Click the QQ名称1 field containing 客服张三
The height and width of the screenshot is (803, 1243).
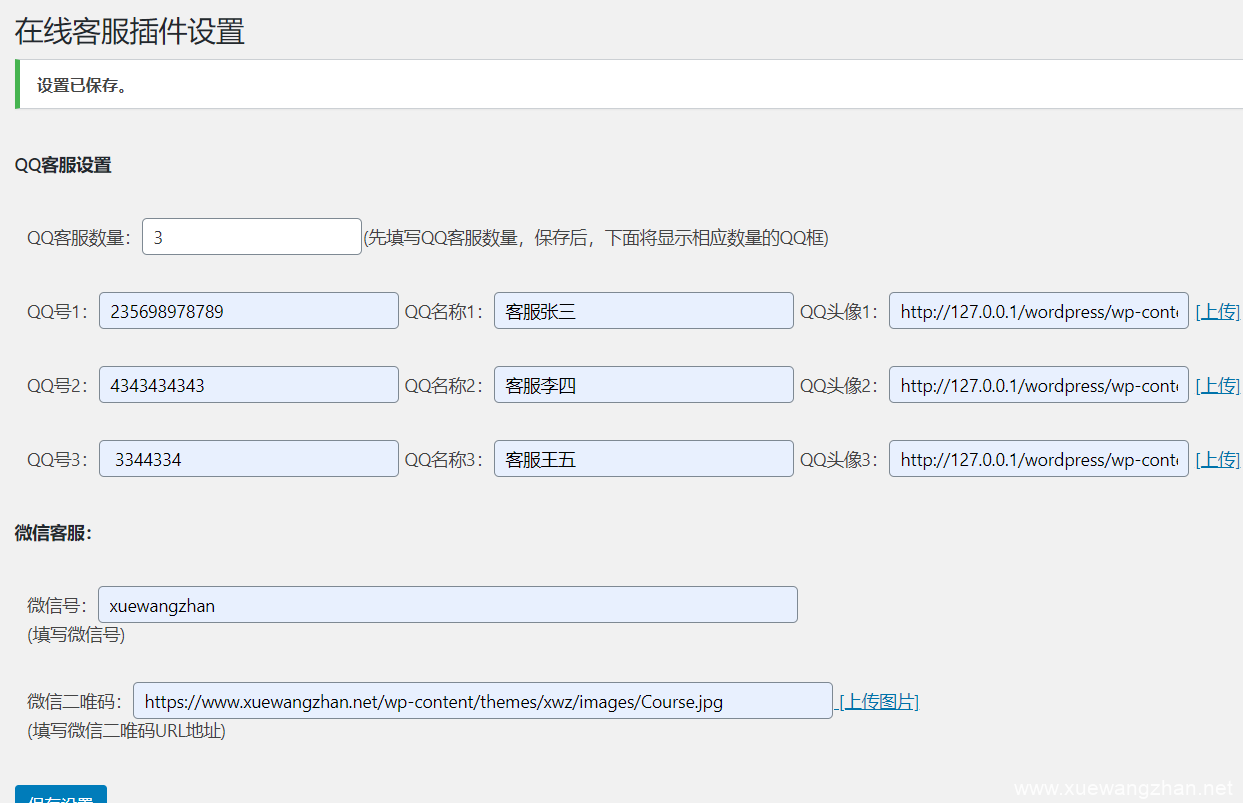pyautogui.click(x=643, y=311)
